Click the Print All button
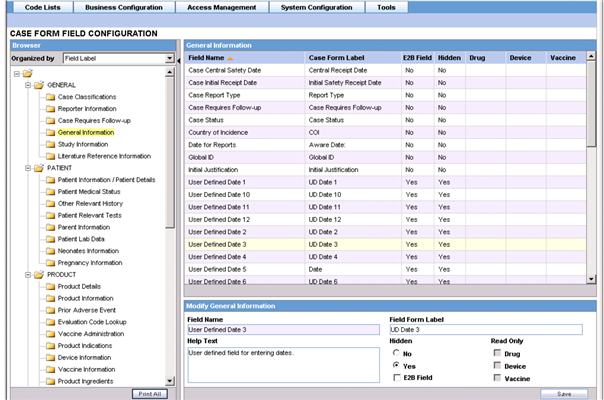Viewport: 604px width, 400px height. 149,394
